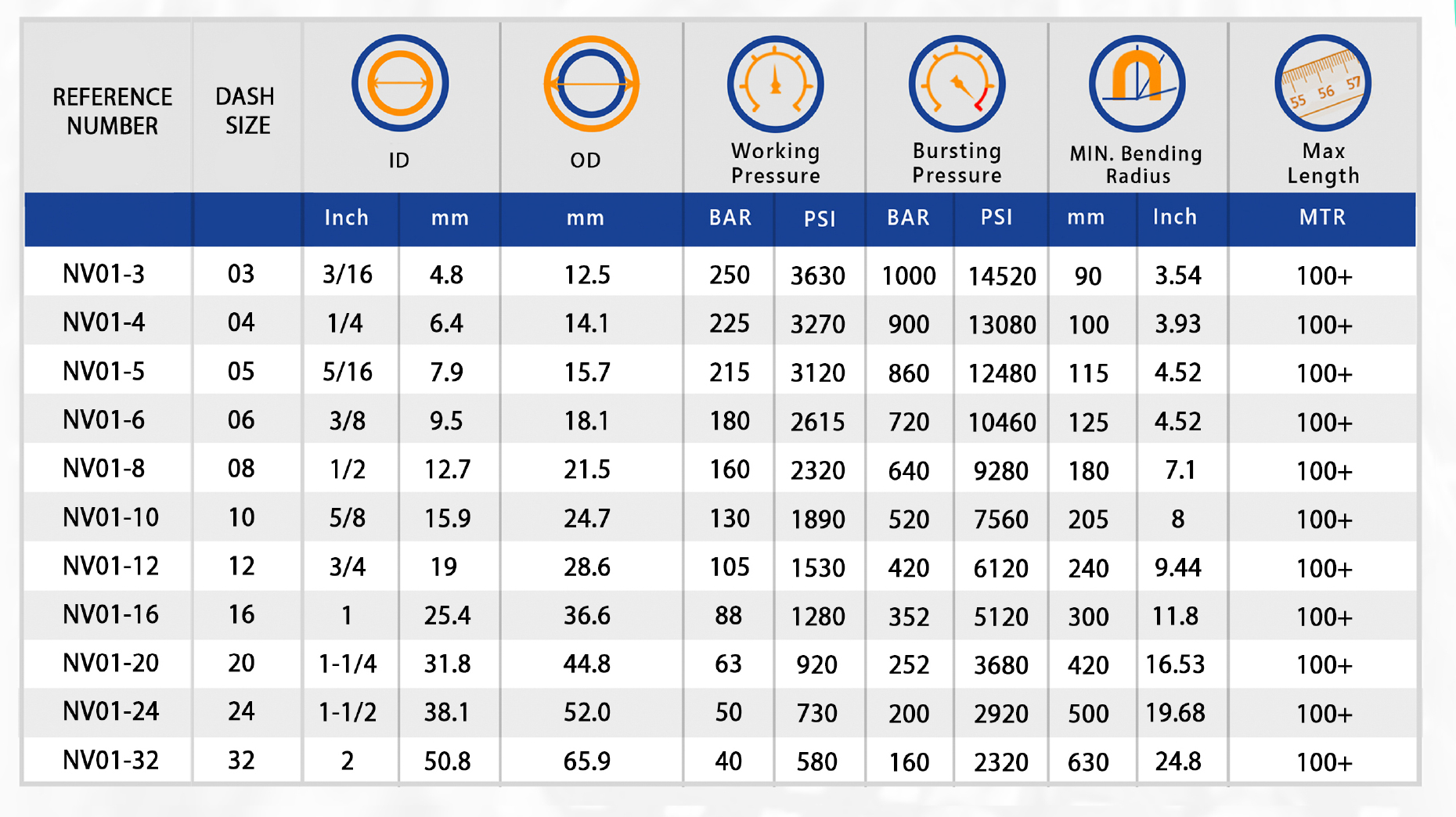Screen dimensions: 1456x817
Task: Select the 19.68 bending radius cell
Action: (x=1175, y=712)
